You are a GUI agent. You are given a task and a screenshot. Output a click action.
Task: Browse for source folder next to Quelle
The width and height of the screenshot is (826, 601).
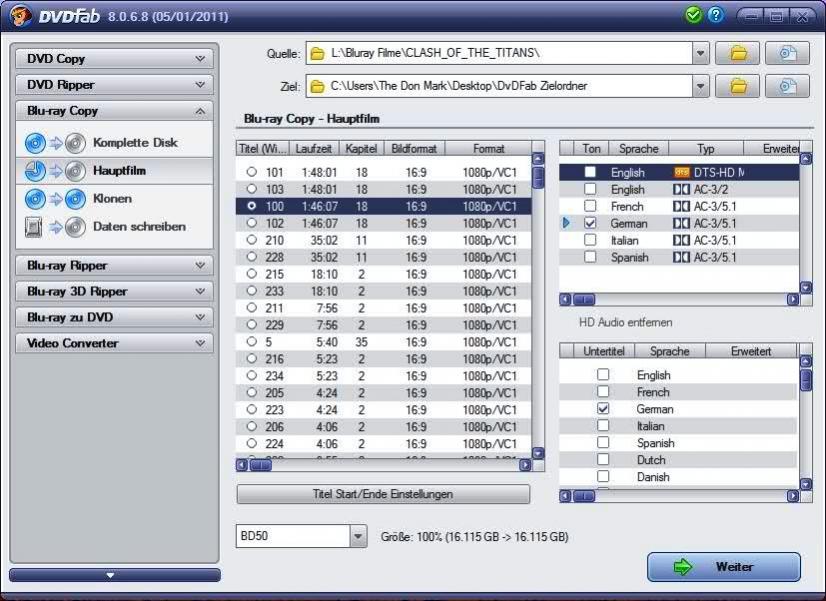pyautogui.click(x=738, y=53)
